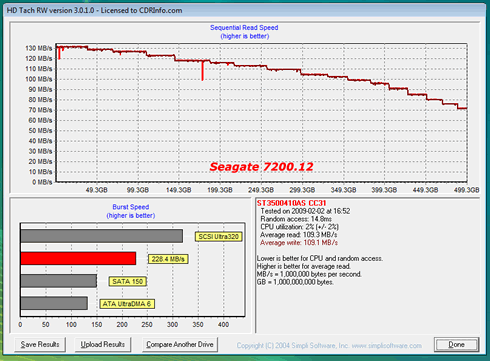Image resolution: width=490 pixels, height=361 pixels.
Task: Close dialog with Done button
Action: 456,344
